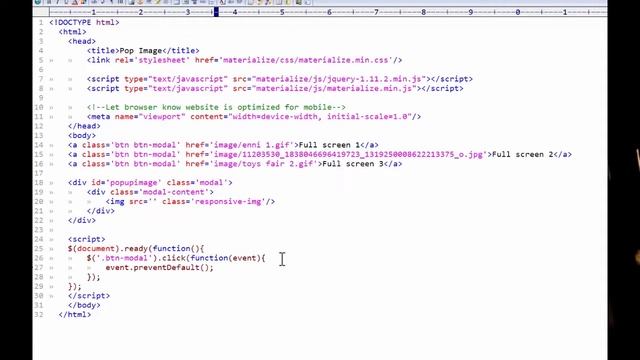Image resolution: width=640 pixels, height=360 pixels.
Task: Click the closing '</head>' tag
Action: pos(84,126)
